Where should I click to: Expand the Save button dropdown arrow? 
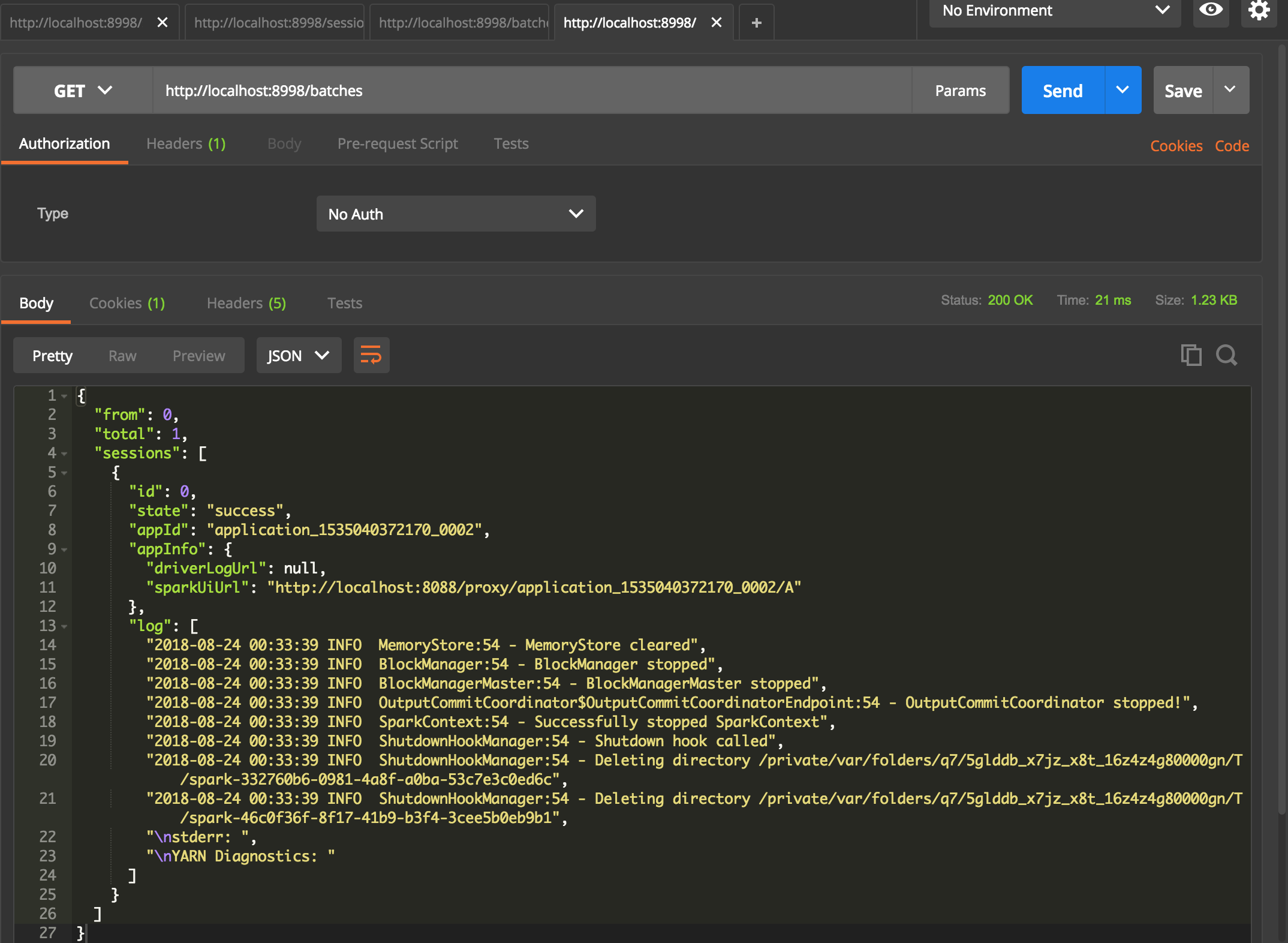pyautogui.click(x=1230, y=90)
